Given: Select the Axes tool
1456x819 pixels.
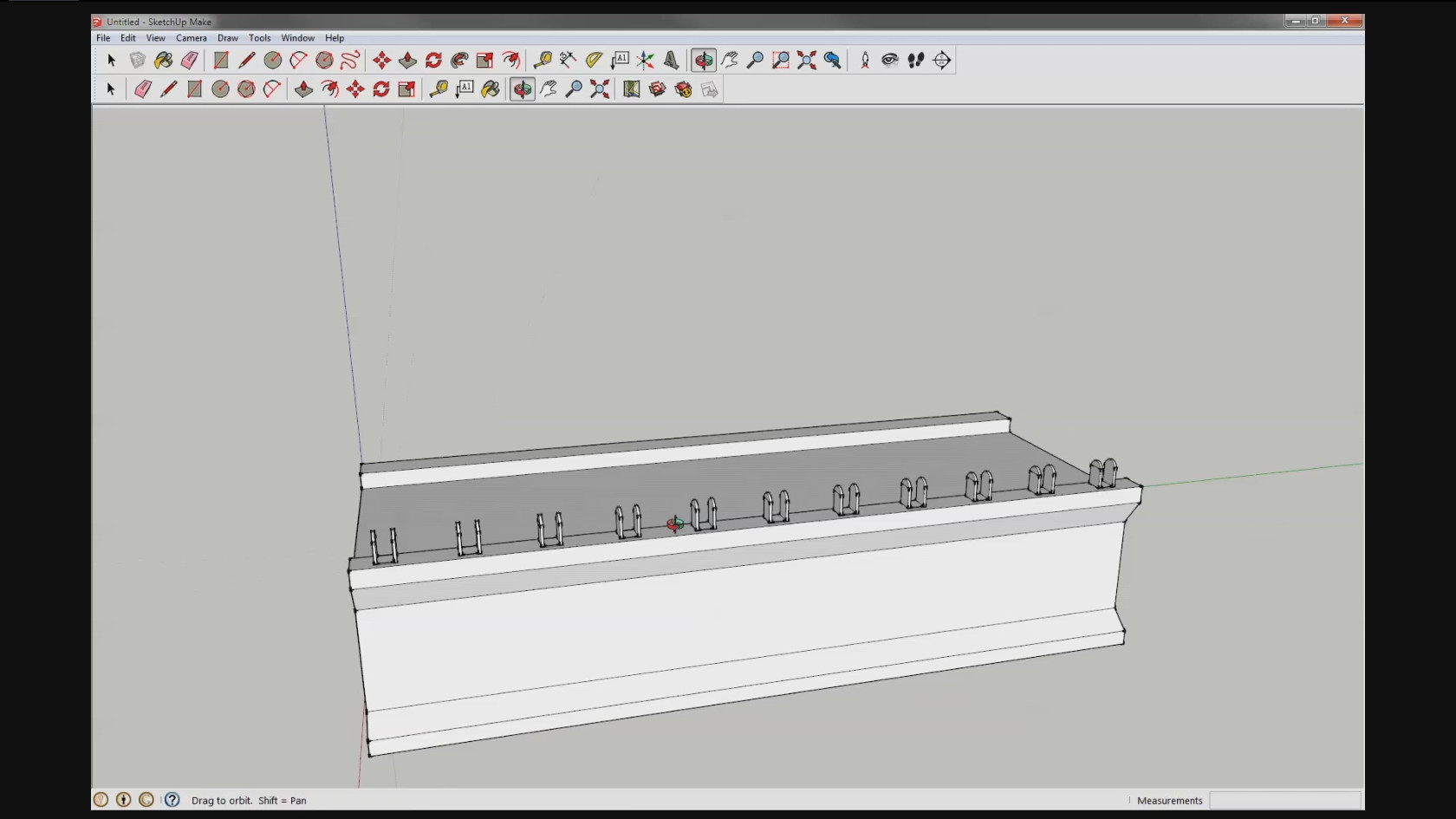Looking at the screenshot, I should click(646, 60).
